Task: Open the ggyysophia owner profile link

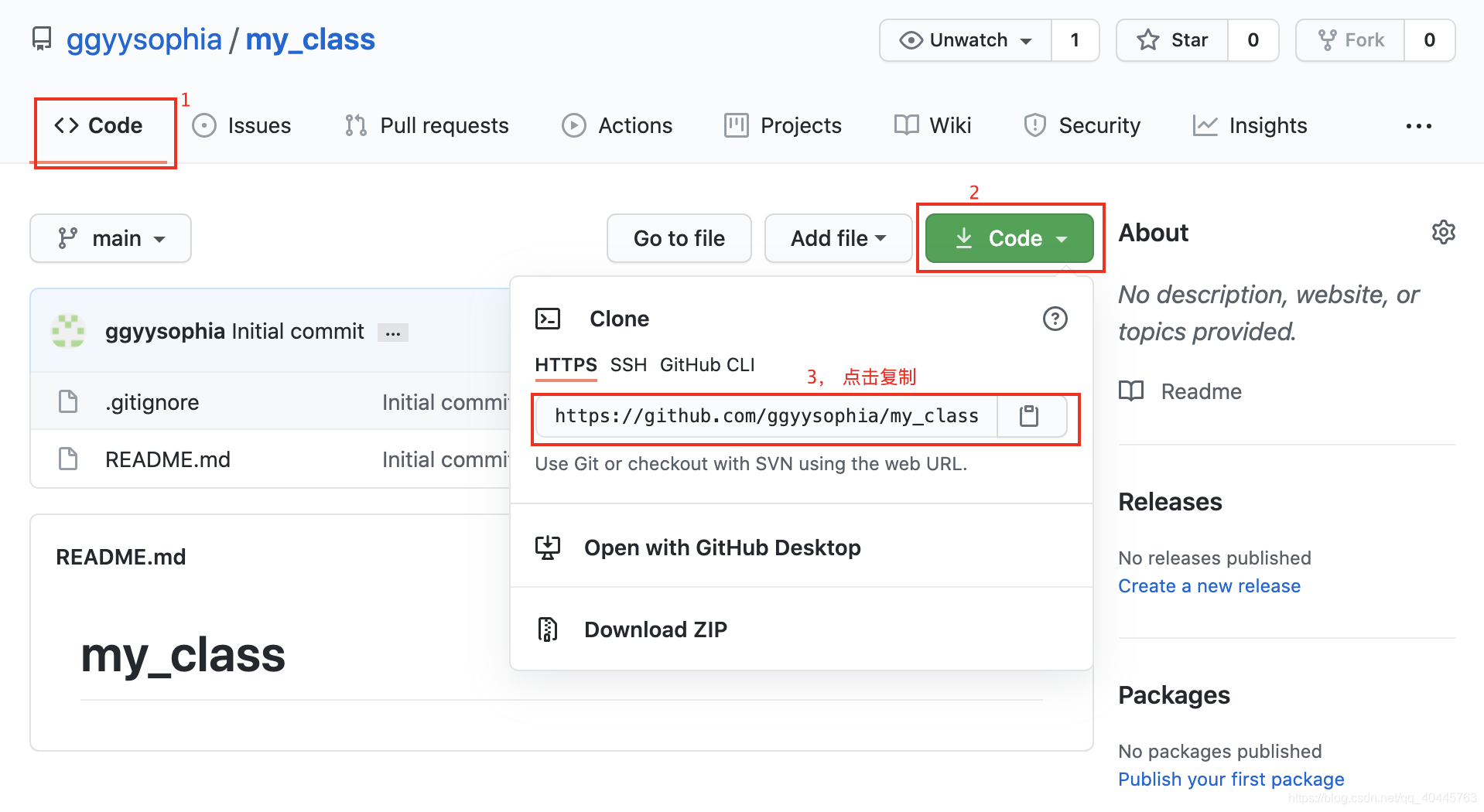Action: [144, 39]
